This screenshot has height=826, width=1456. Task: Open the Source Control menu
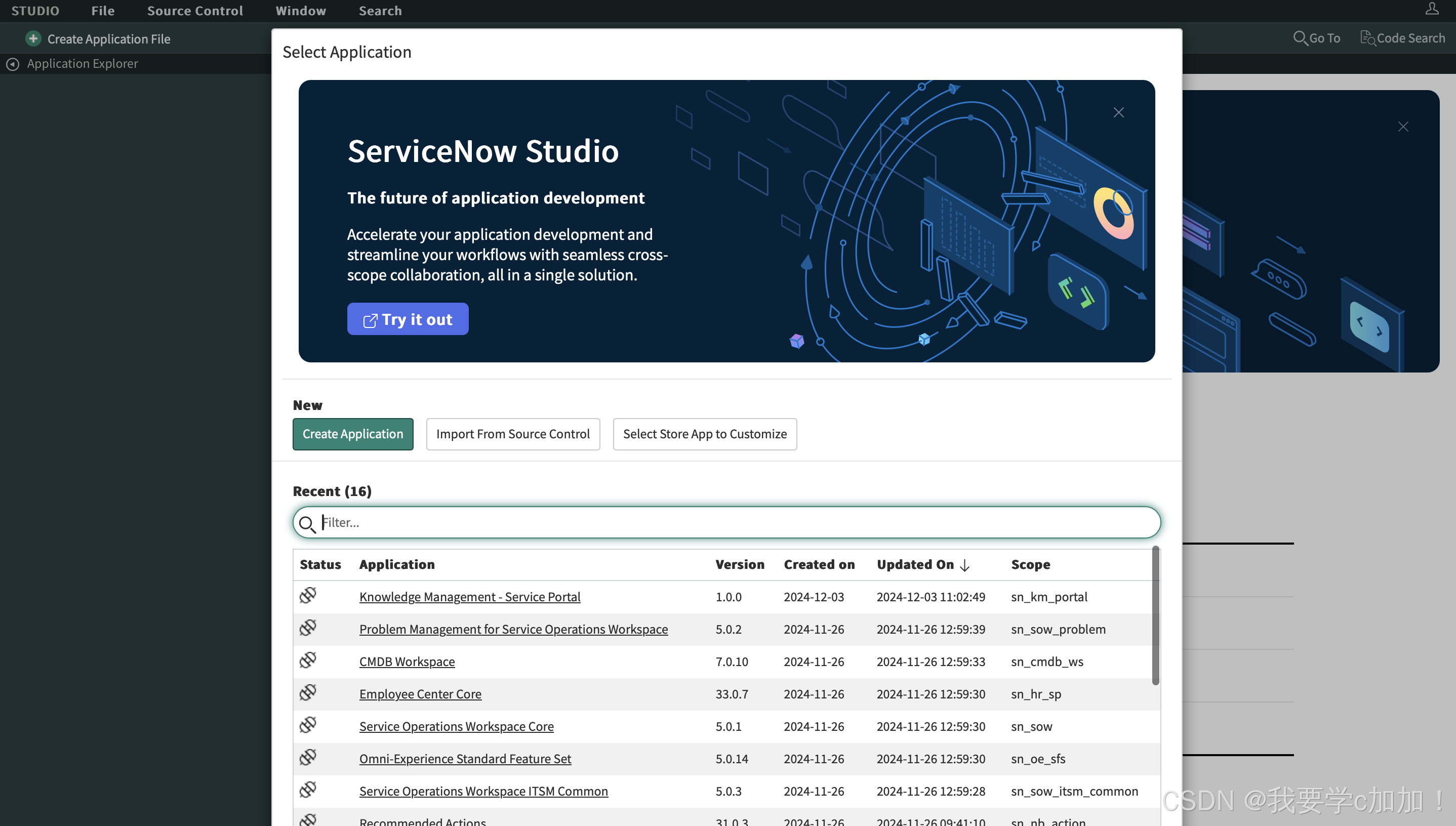click(x=194, y=11)
